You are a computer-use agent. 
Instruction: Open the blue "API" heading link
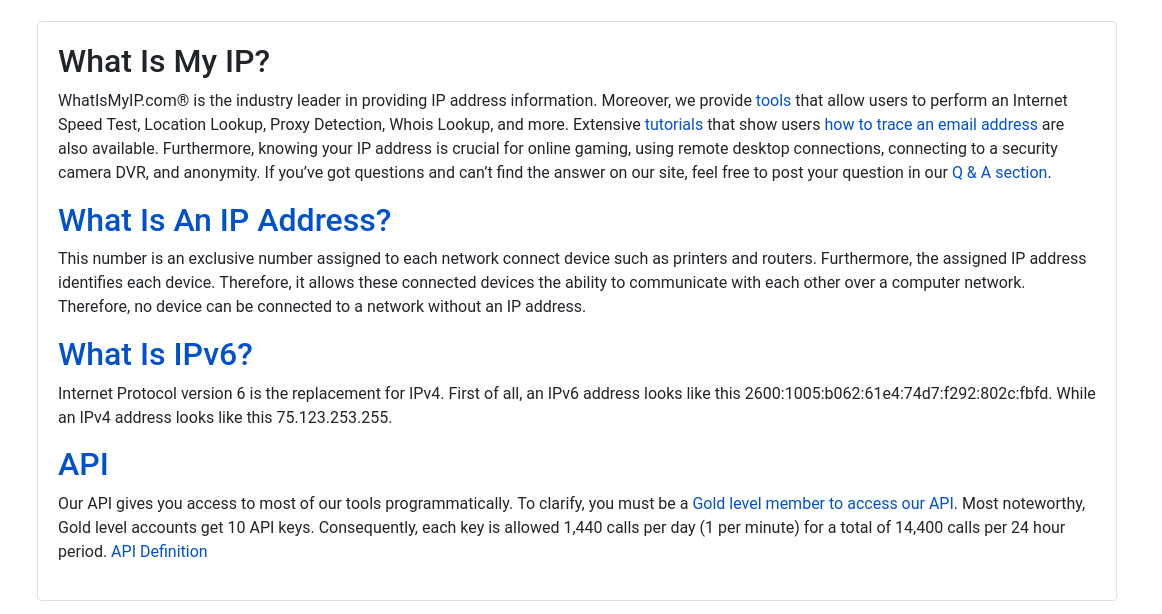[83, 464]
